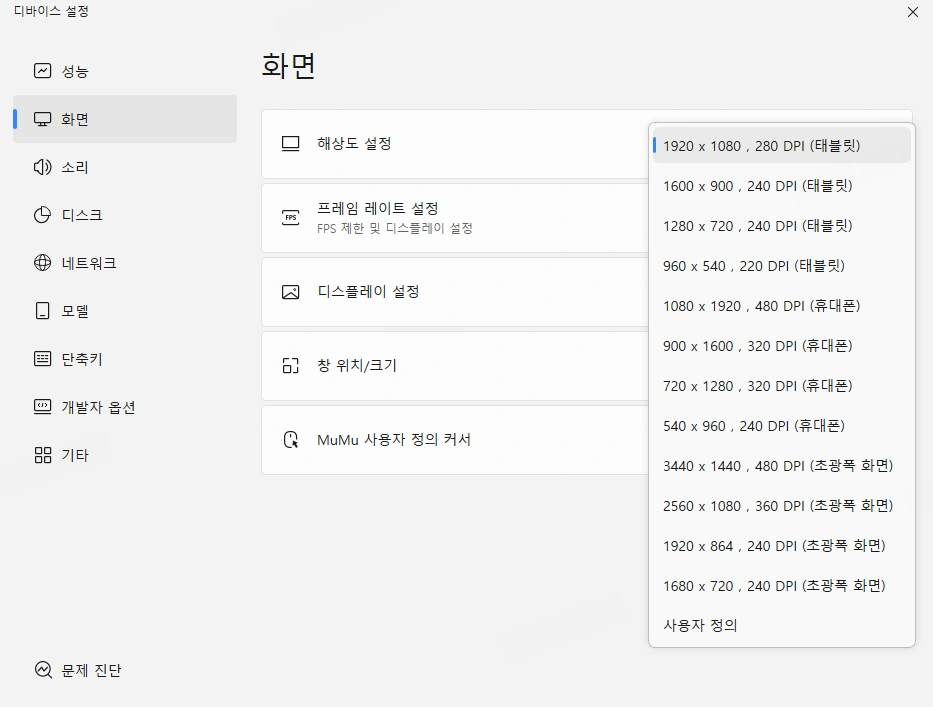This screenshot has height=707, width=933.
Task: Click the 해상도 설정 row label
Action: tap(354, 143)
